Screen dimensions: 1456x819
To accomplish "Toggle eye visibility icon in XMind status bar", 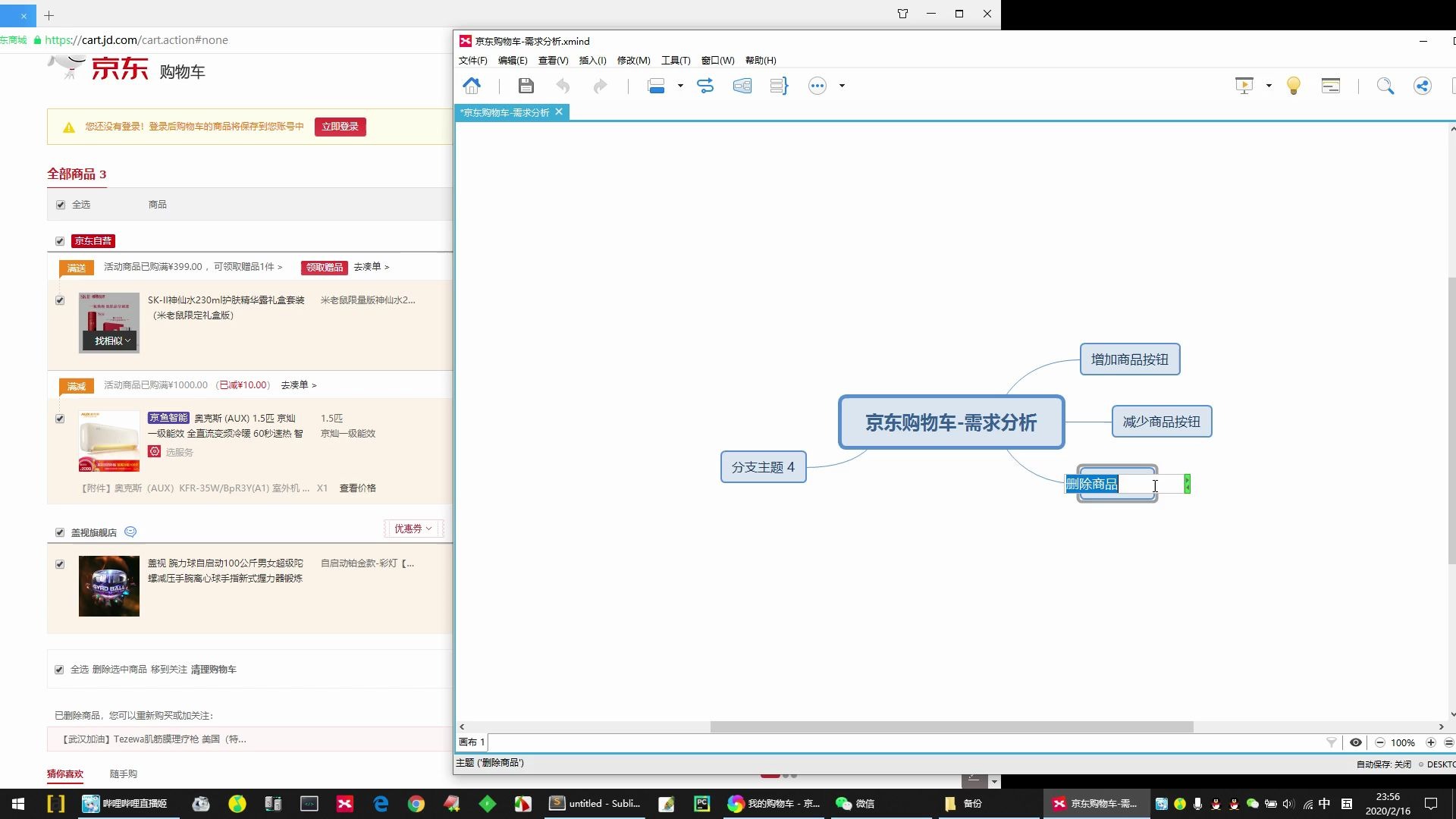I will click(x=1356, y=742).
